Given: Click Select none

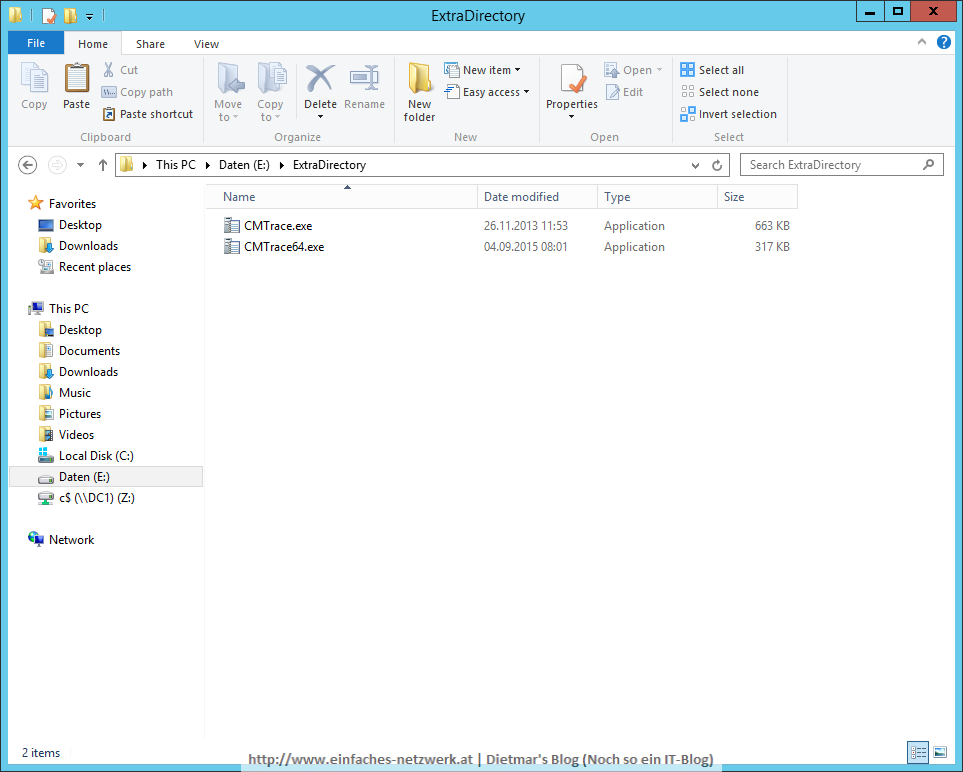Looking at the screenshot, I should (x=720, y=92).
